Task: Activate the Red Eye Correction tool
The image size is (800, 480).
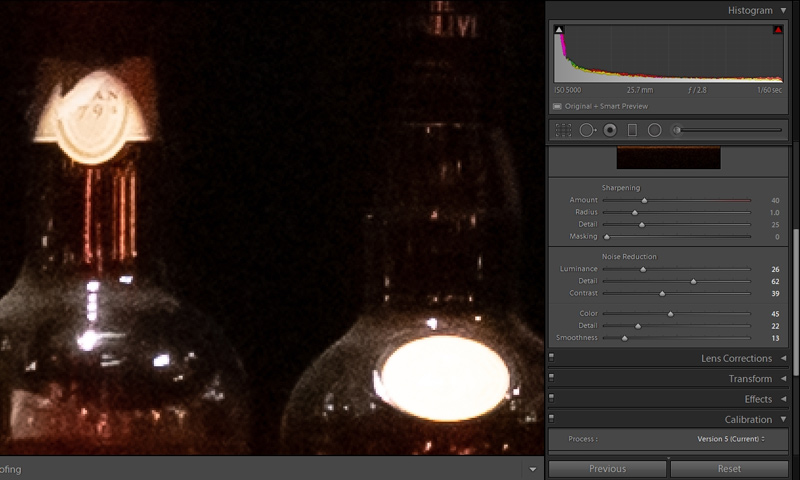Action: 610,130
